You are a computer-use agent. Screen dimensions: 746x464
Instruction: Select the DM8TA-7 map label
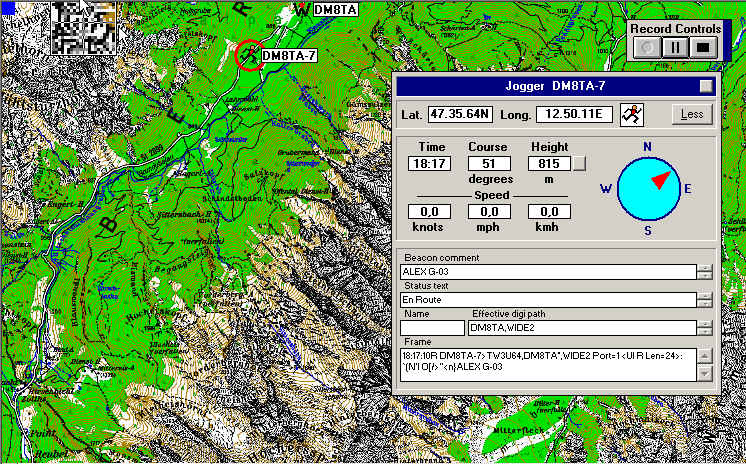289,56
